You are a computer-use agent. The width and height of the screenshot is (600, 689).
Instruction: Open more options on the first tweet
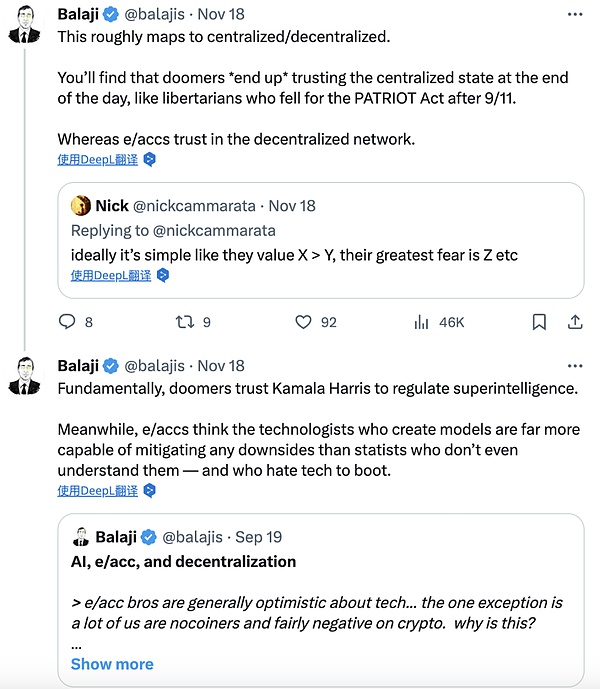point(574,16)
